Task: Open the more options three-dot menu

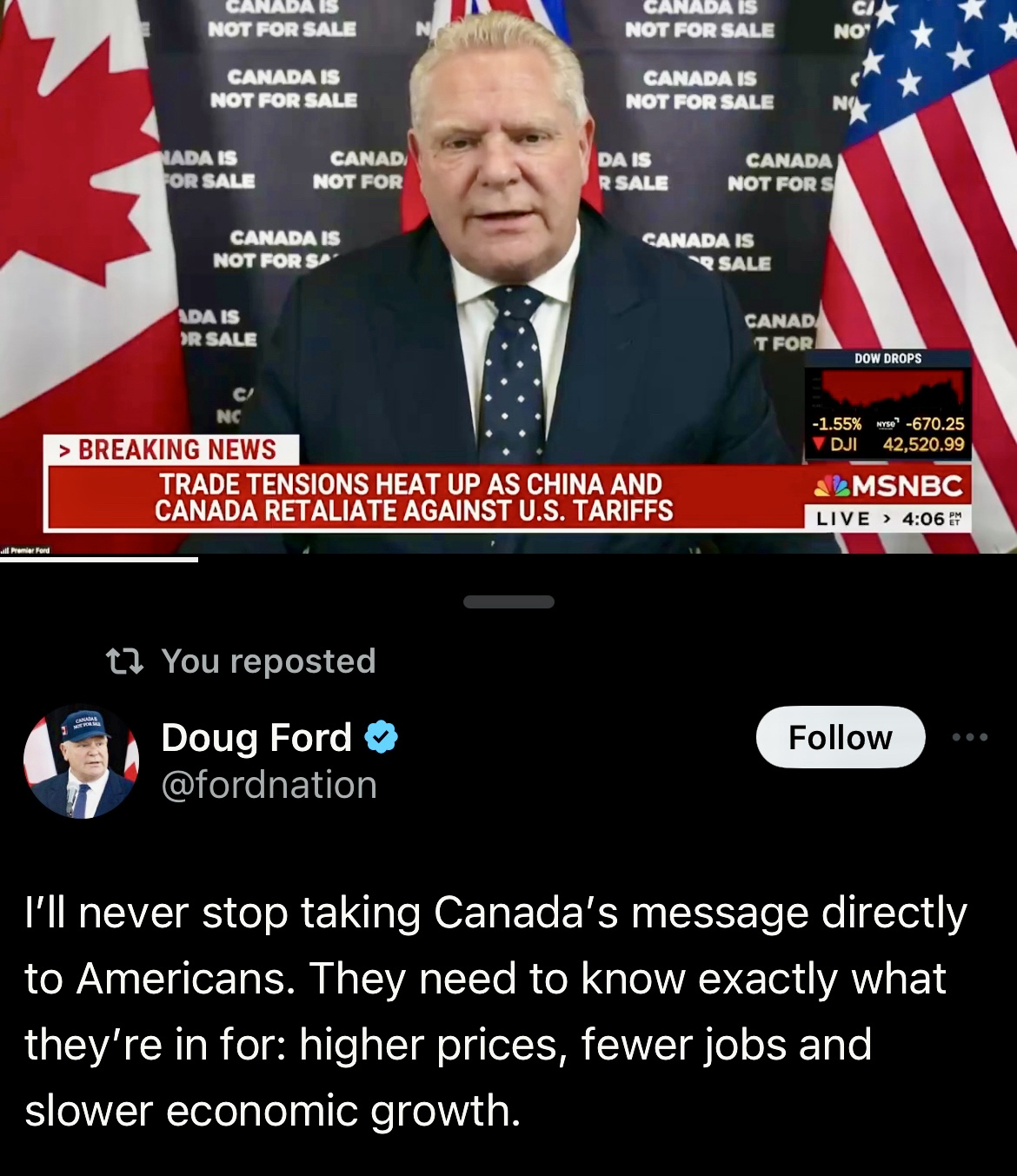Action: [970, 737]
